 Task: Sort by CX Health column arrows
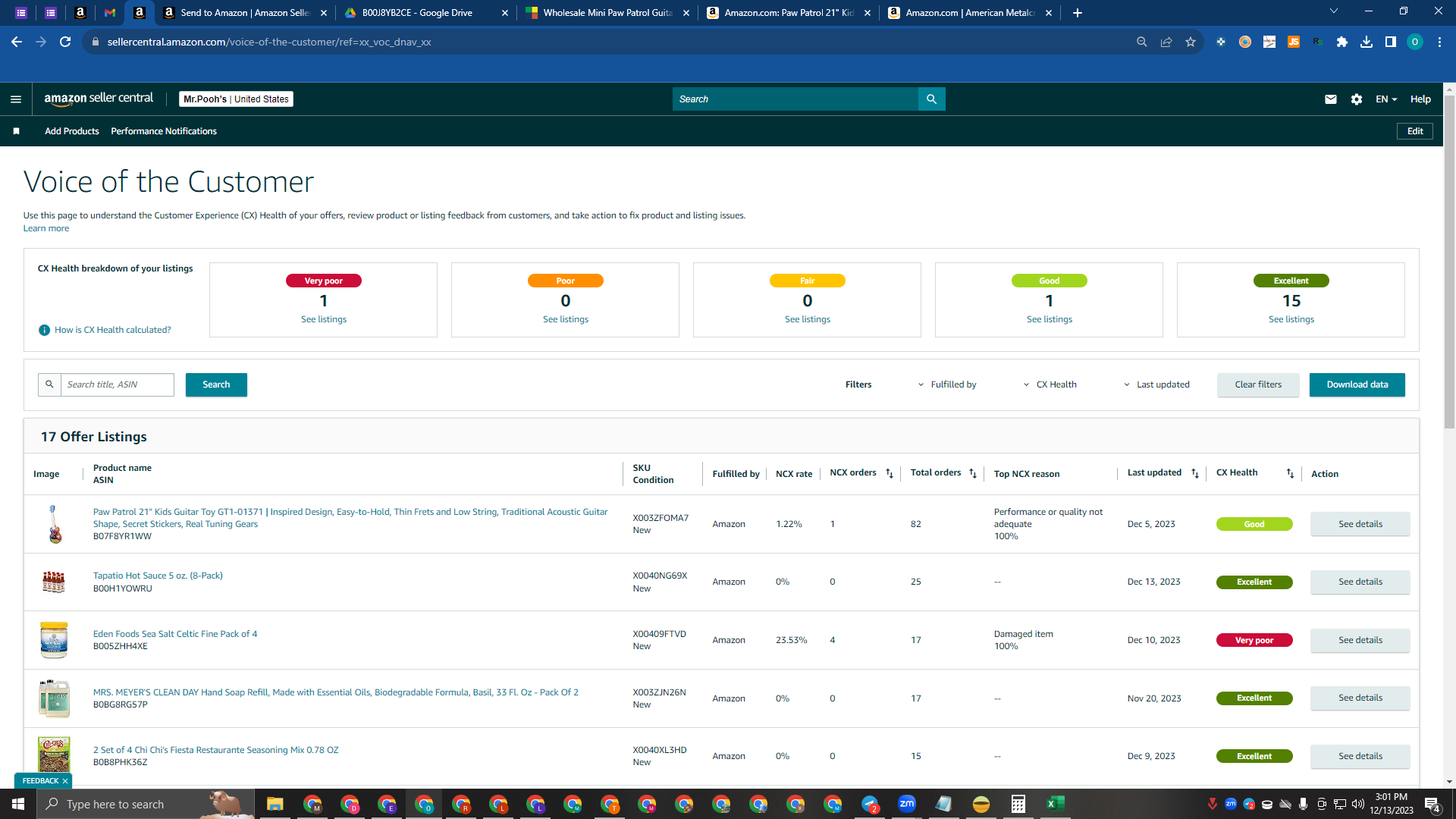coord(1290,473)
